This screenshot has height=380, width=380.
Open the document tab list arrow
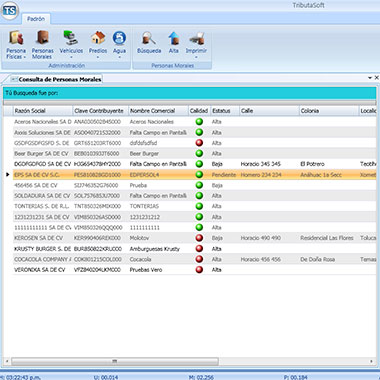tap(370, 78)
